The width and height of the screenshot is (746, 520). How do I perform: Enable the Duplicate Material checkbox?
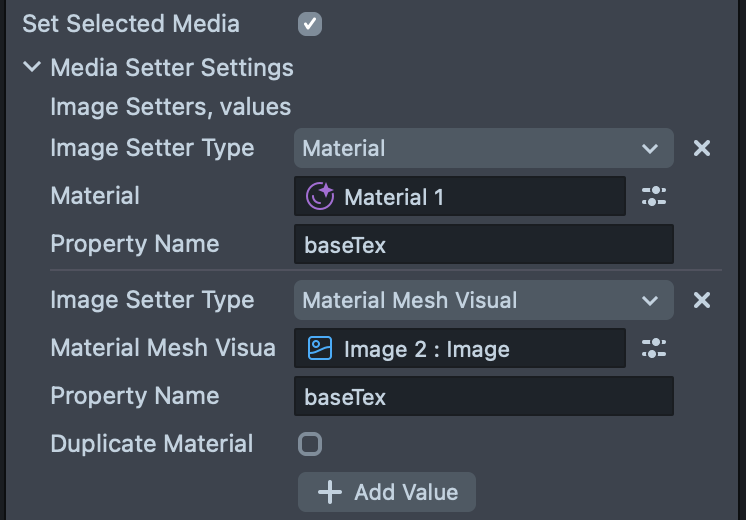pyautogui.click(x=310, y=444)
